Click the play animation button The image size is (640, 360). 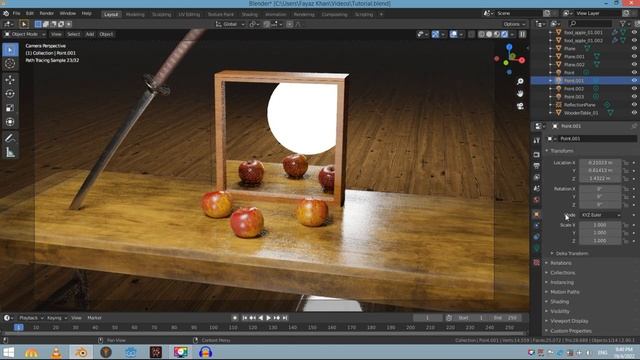(x=269, y=318)
